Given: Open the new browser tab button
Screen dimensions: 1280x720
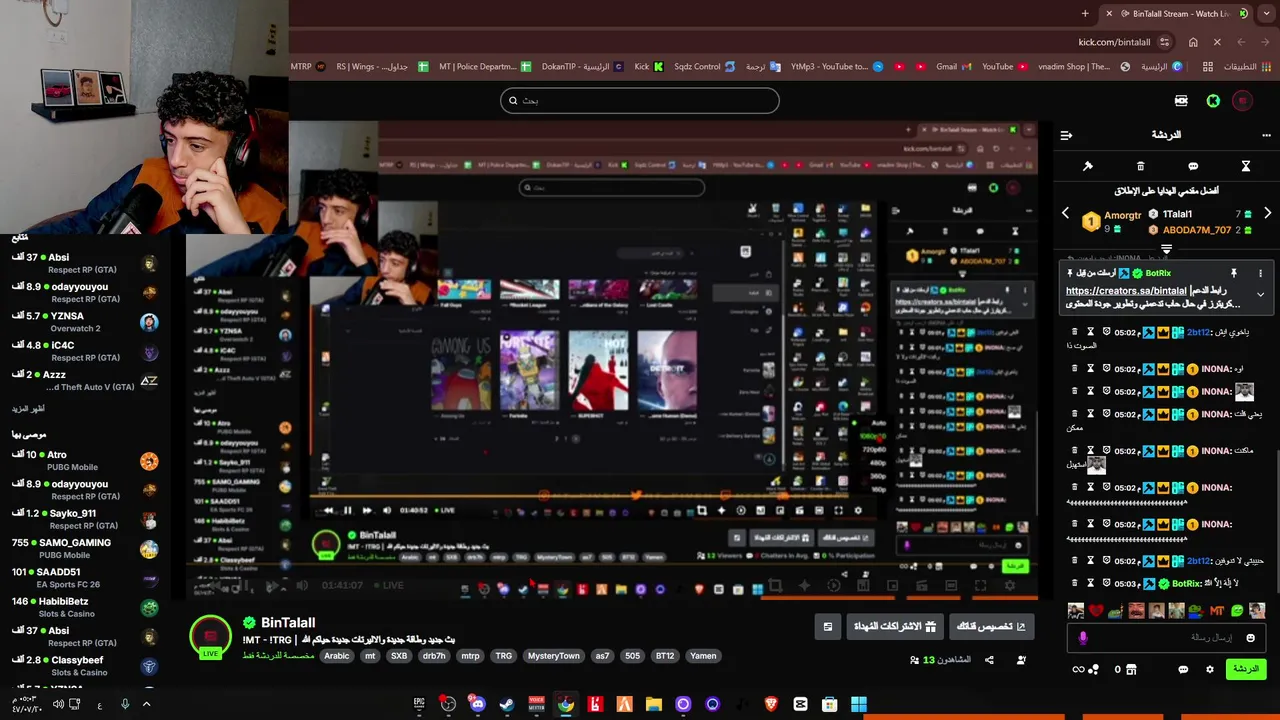Looking at the screenshot, I should coord(1085,13).
